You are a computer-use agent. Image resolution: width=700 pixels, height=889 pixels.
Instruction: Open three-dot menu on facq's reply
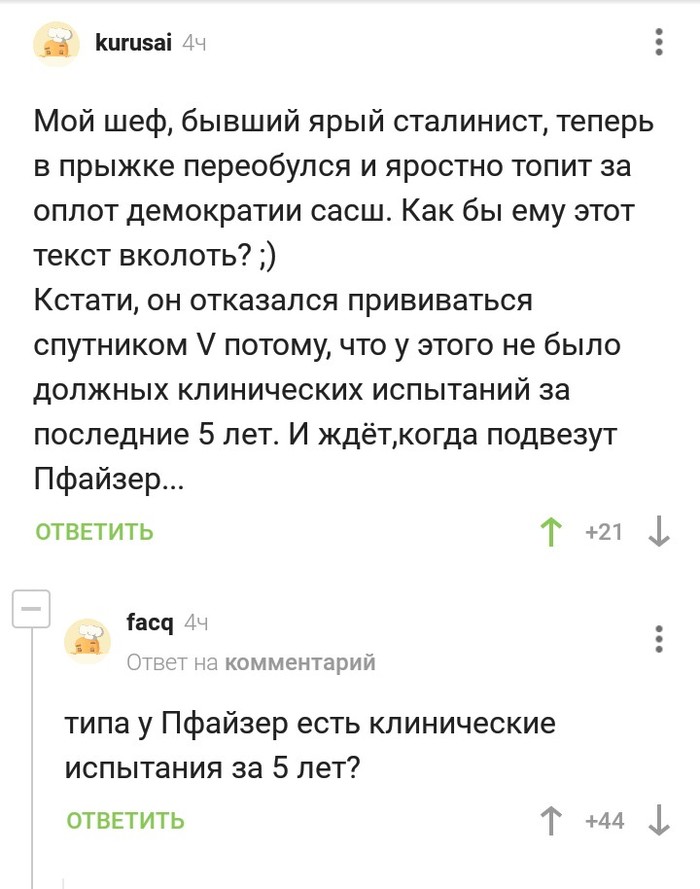658,638
